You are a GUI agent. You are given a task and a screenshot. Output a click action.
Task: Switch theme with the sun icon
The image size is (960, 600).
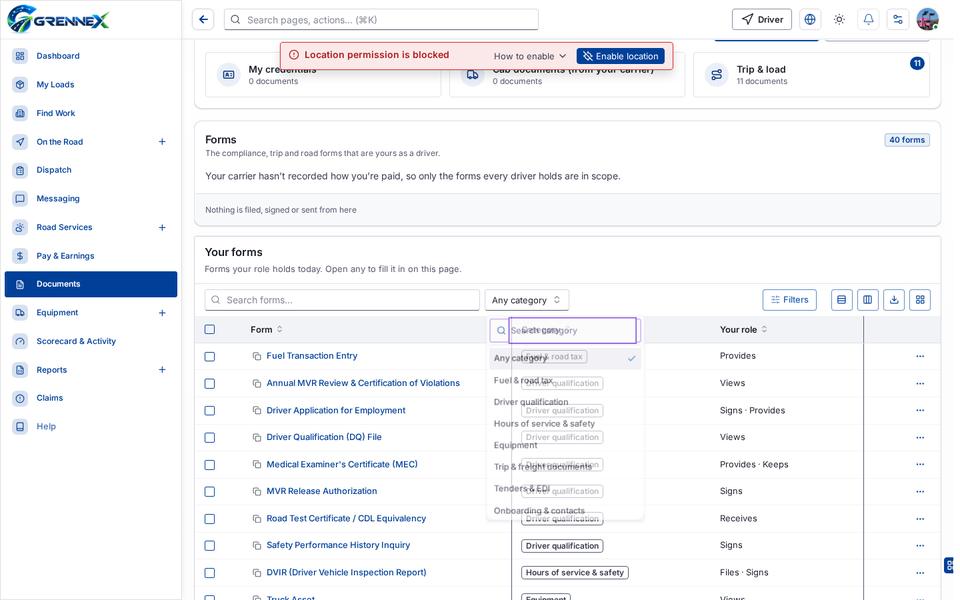(x=839, y=20)
